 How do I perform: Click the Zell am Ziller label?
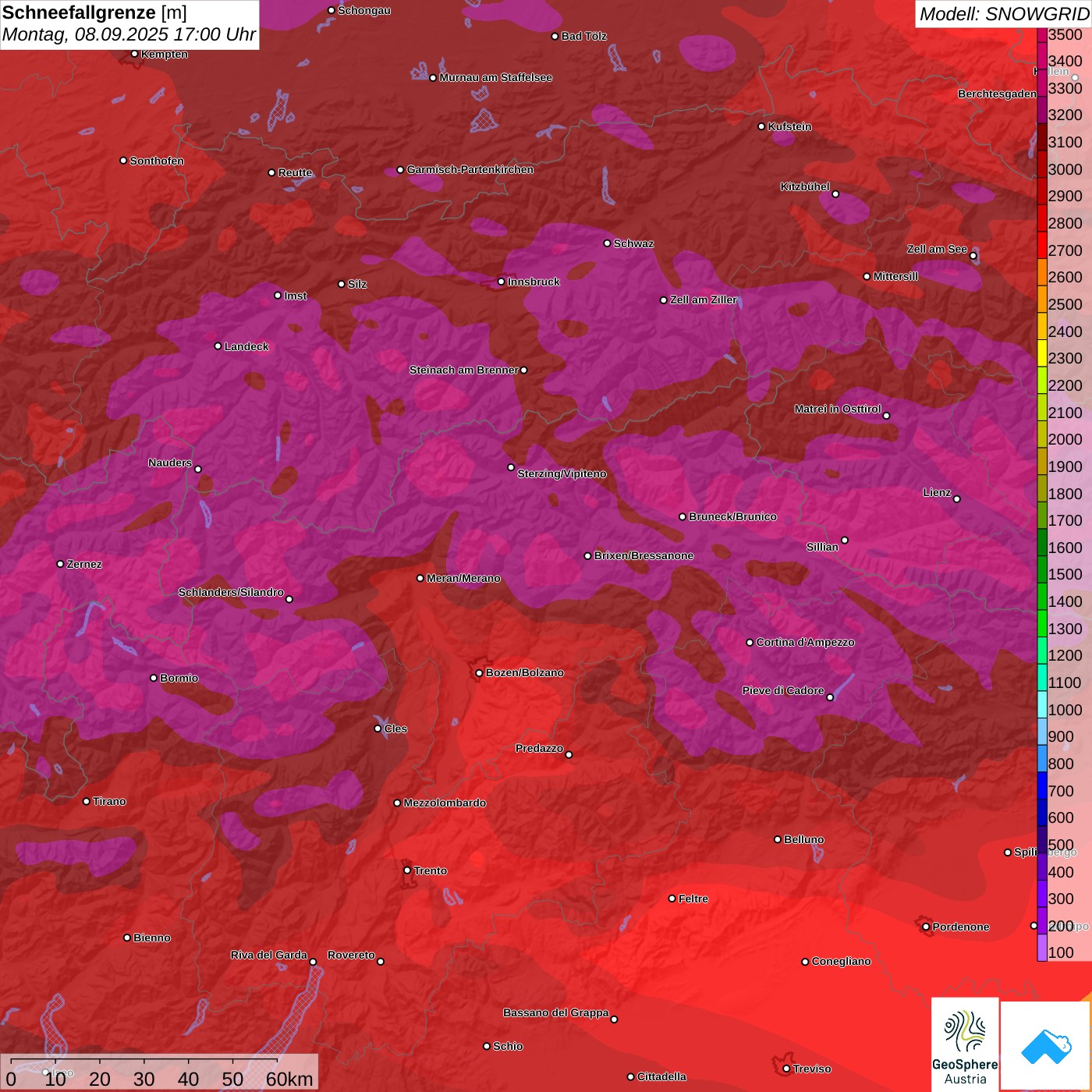point(703,300)
